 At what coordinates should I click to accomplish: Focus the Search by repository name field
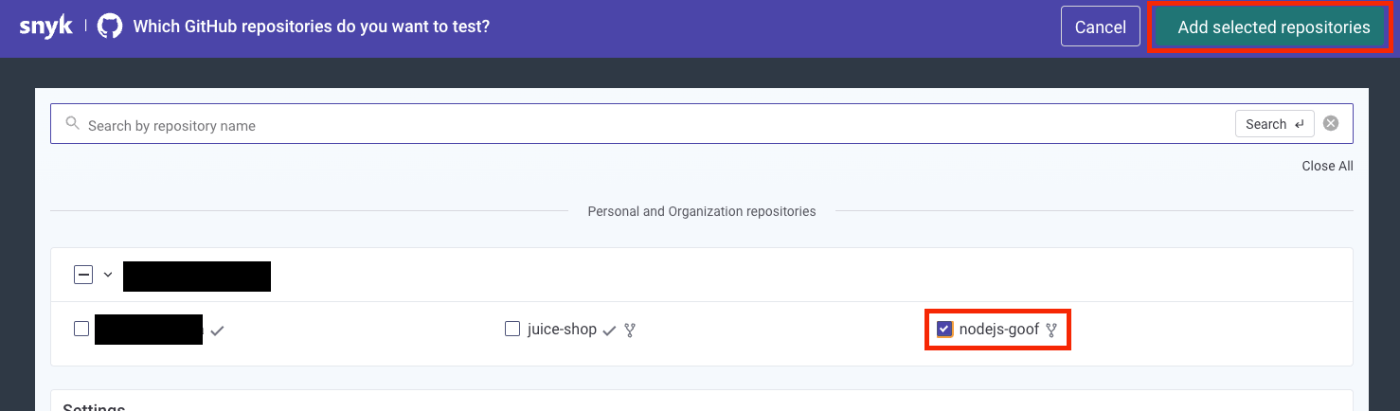[x=701, y=124]
